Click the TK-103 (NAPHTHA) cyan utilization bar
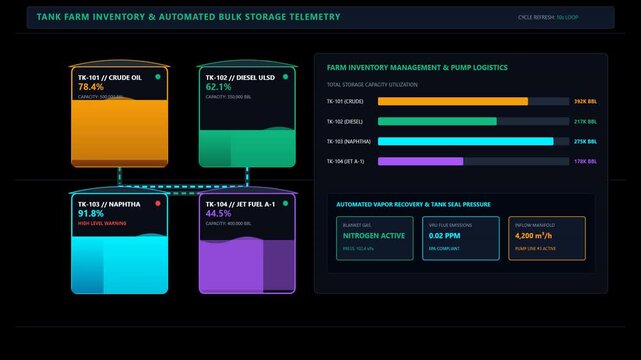Viewport: 641px width, 360px height. pyautogui.click(x=466, y=141)
